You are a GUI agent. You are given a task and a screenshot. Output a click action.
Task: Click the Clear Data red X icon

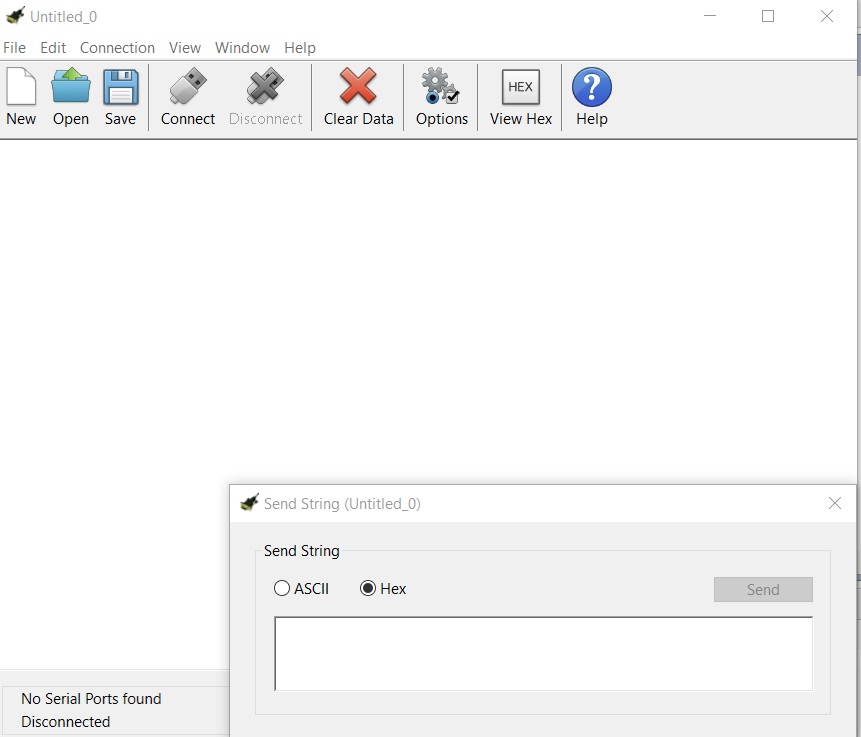[358, 88]
